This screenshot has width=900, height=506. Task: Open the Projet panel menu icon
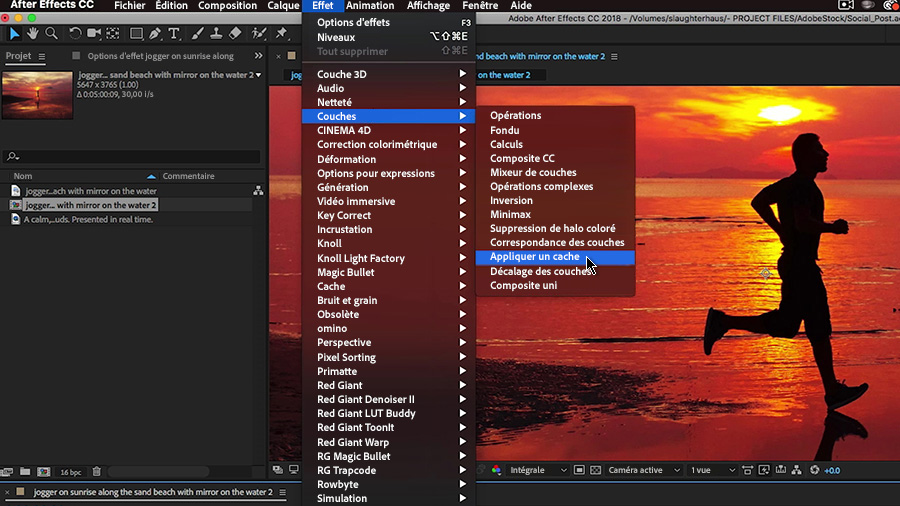click(42, 57)
